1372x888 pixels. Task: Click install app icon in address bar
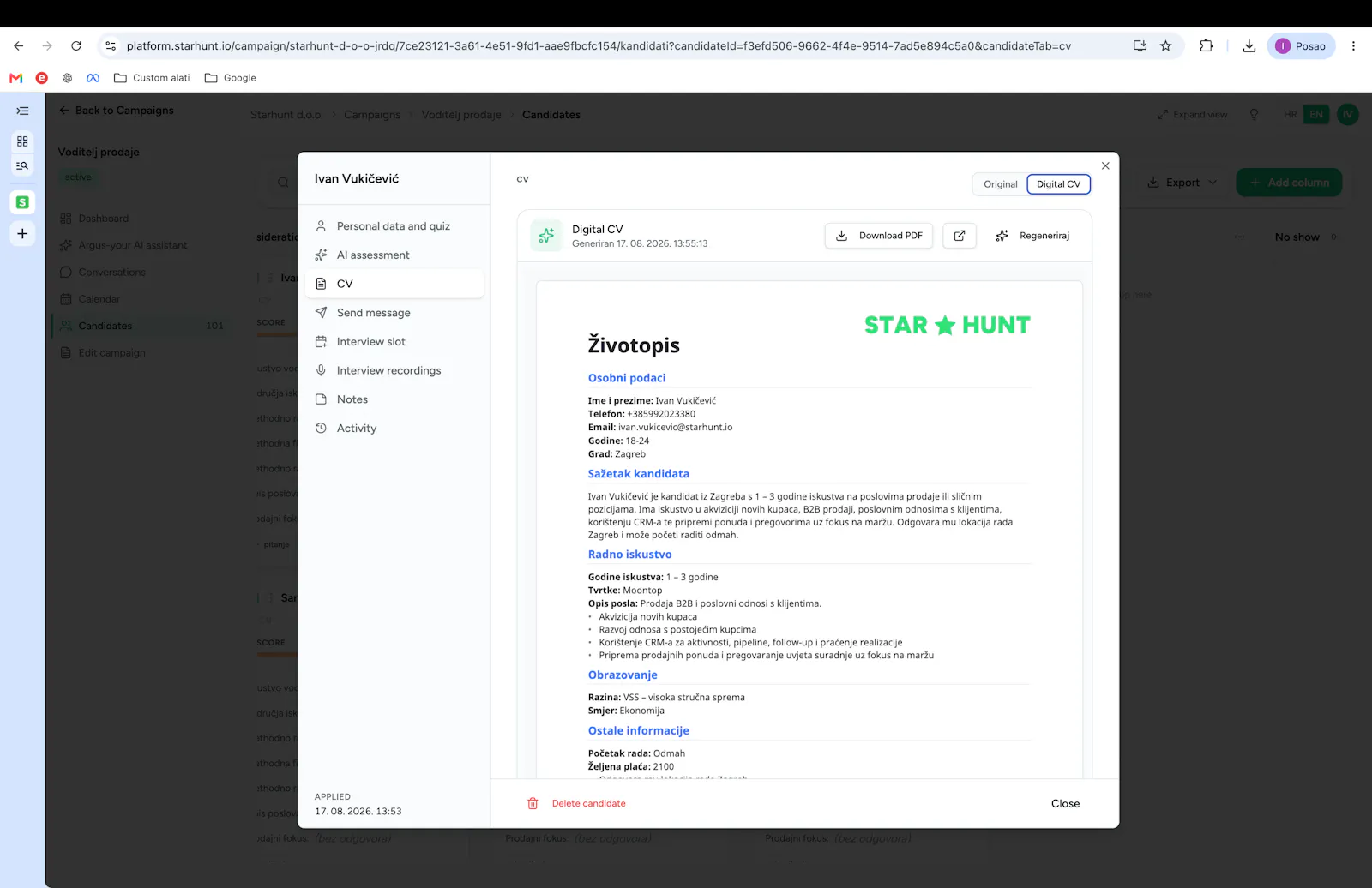(x=1140, y=46)
